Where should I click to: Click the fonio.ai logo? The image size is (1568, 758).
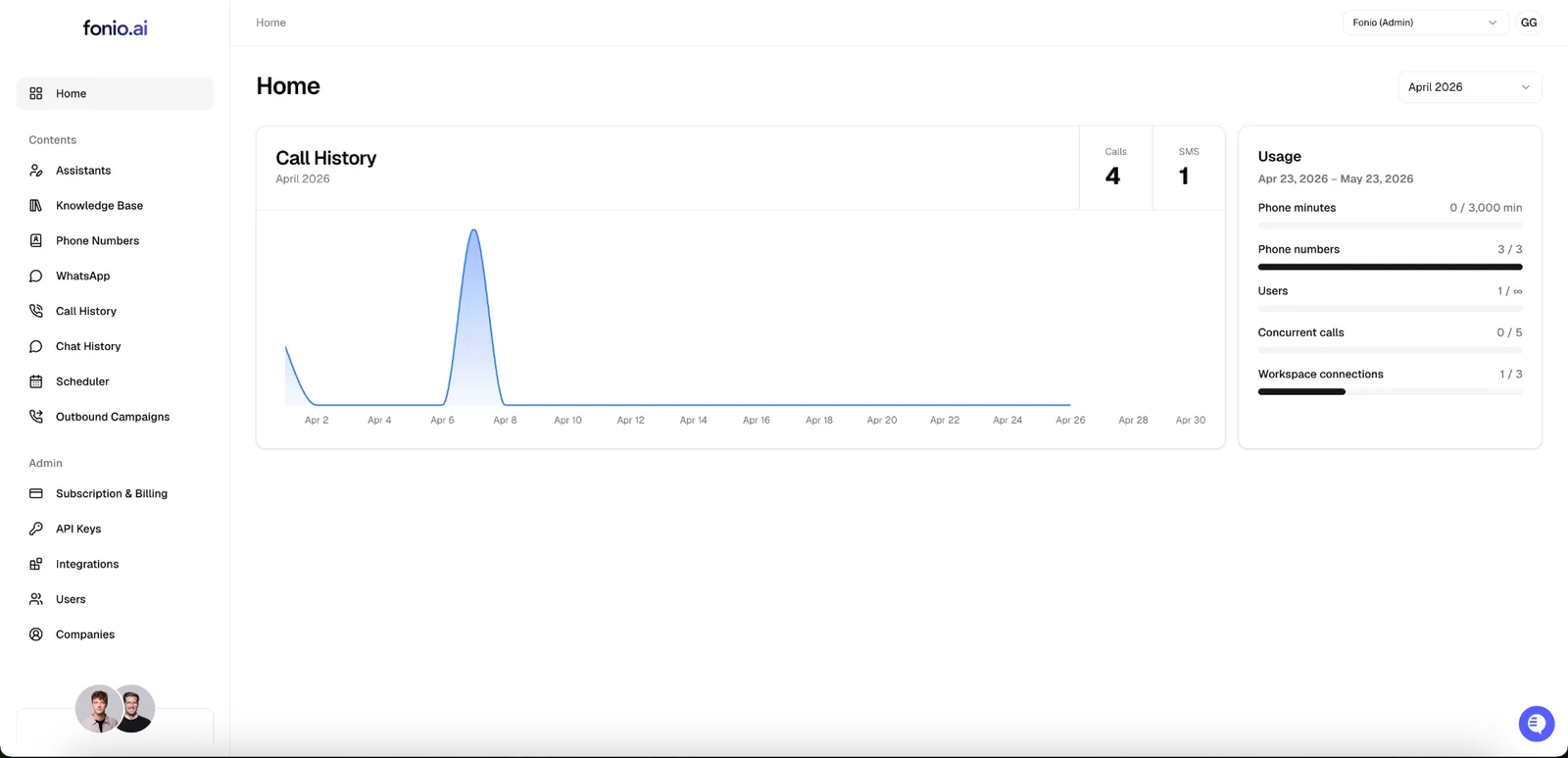tap(115, 28)
